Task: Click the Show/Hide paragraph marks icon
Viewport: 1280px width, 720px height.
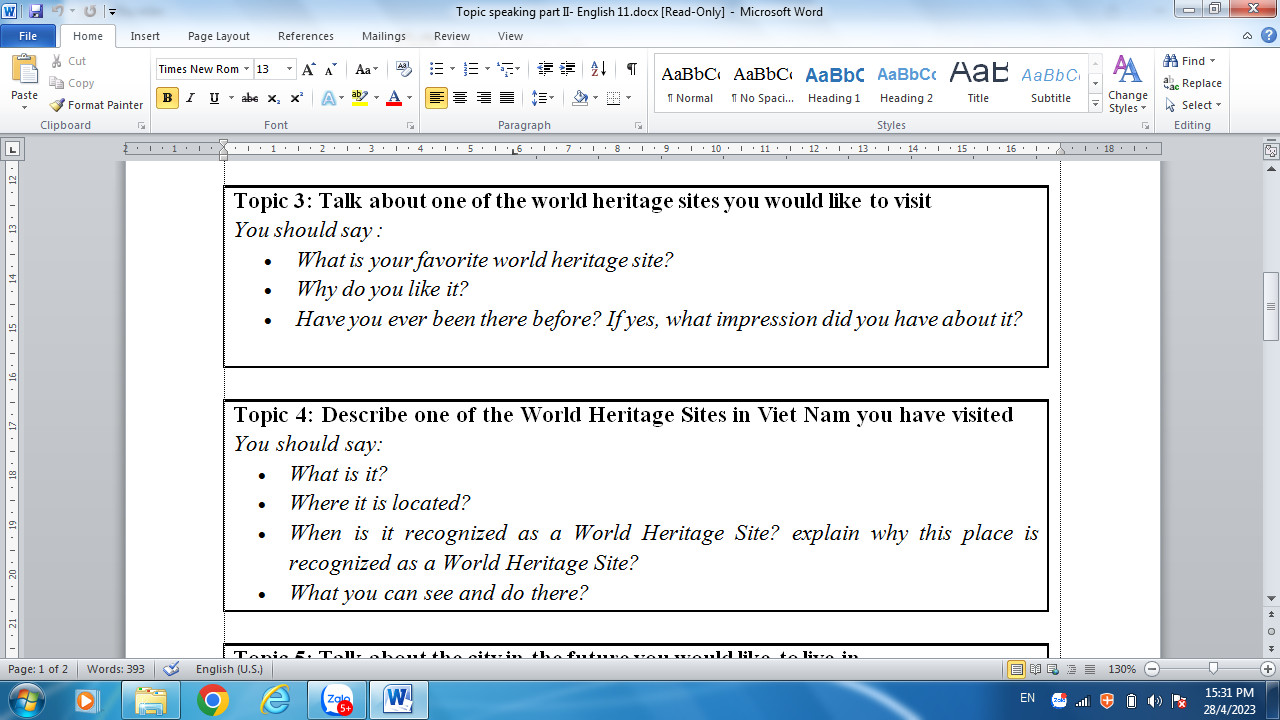Action: coord(631,69)
